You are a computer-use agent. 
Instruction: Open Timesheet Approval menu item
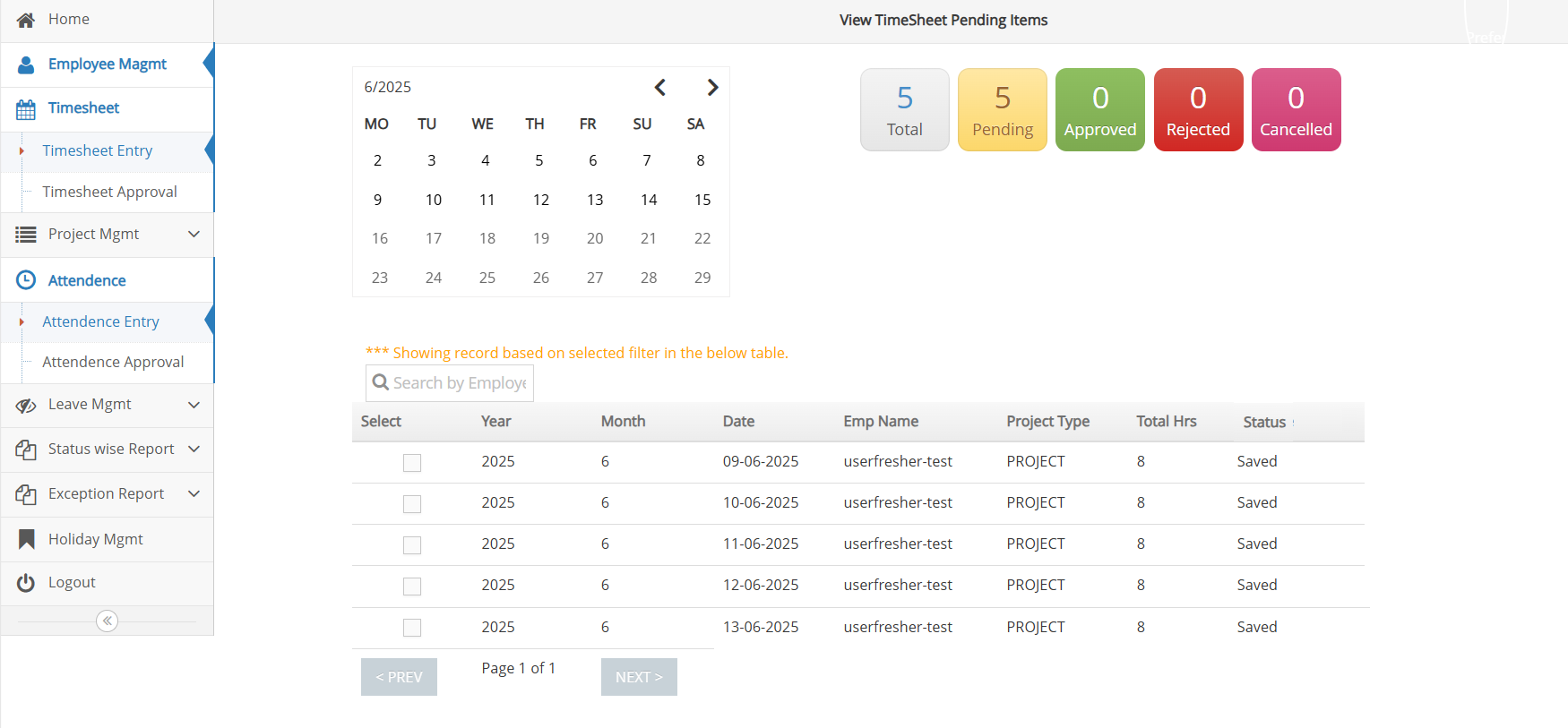tap(109, 192)
